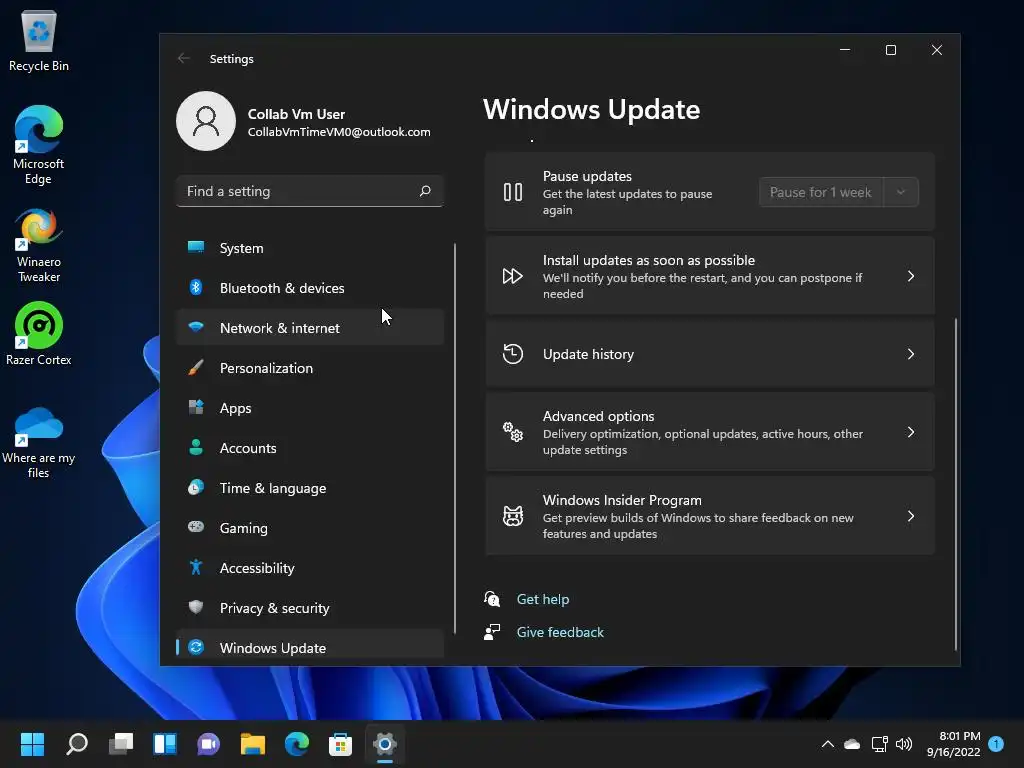
Task: Open Widgets from the taskbar
Action: pos(165,744)
